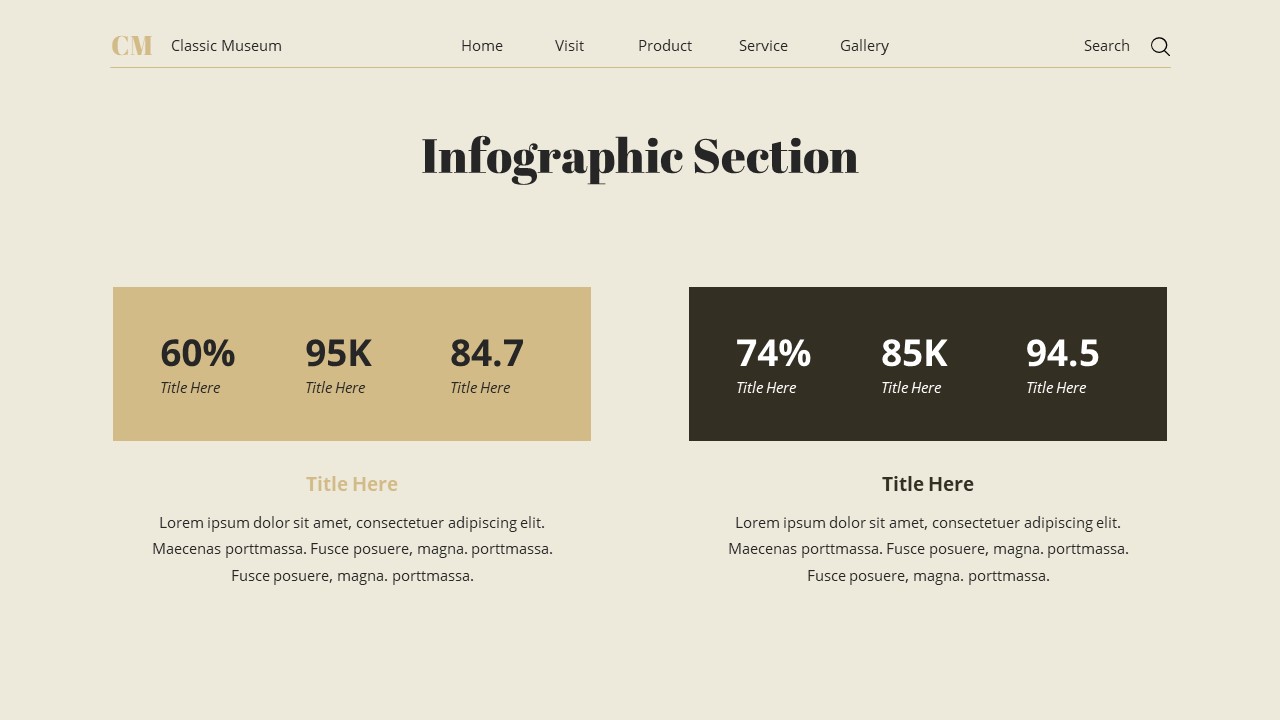
Task: Select the 84.7 statistic
Action: click(487, 352)
